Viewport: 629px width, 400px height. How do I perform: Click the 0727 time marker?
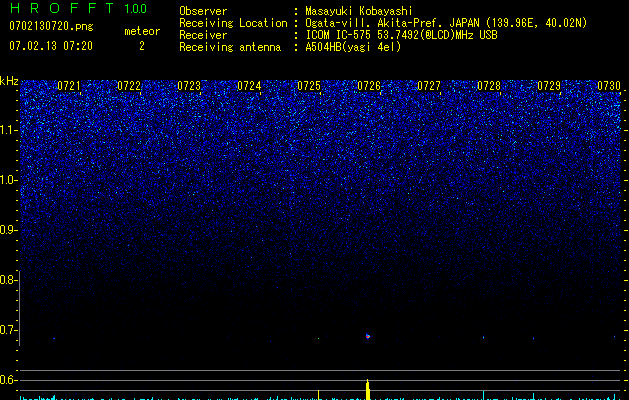[x=429, y=86]
